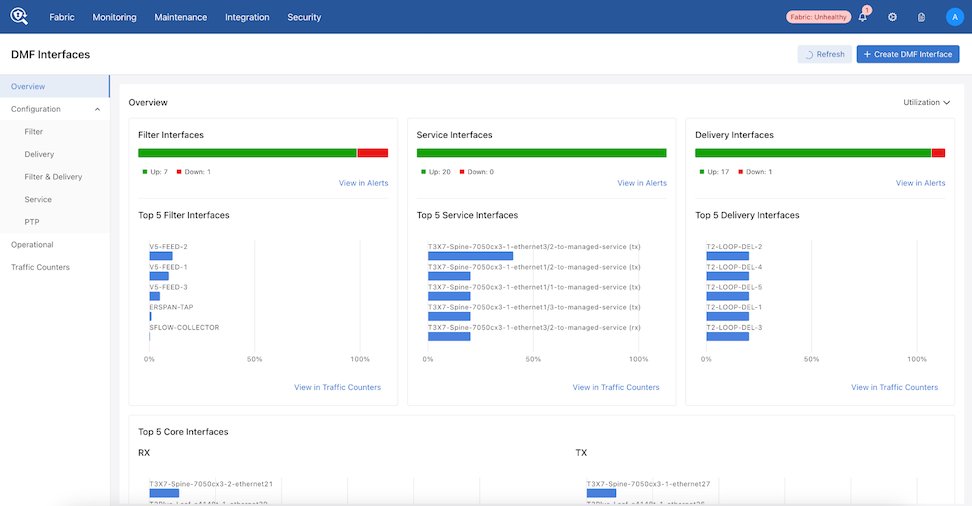Image resolution: width=972 pixels, height=506 pixels.
Task: Open the Fabric menu in the top bar
Action: click(62, 17)
